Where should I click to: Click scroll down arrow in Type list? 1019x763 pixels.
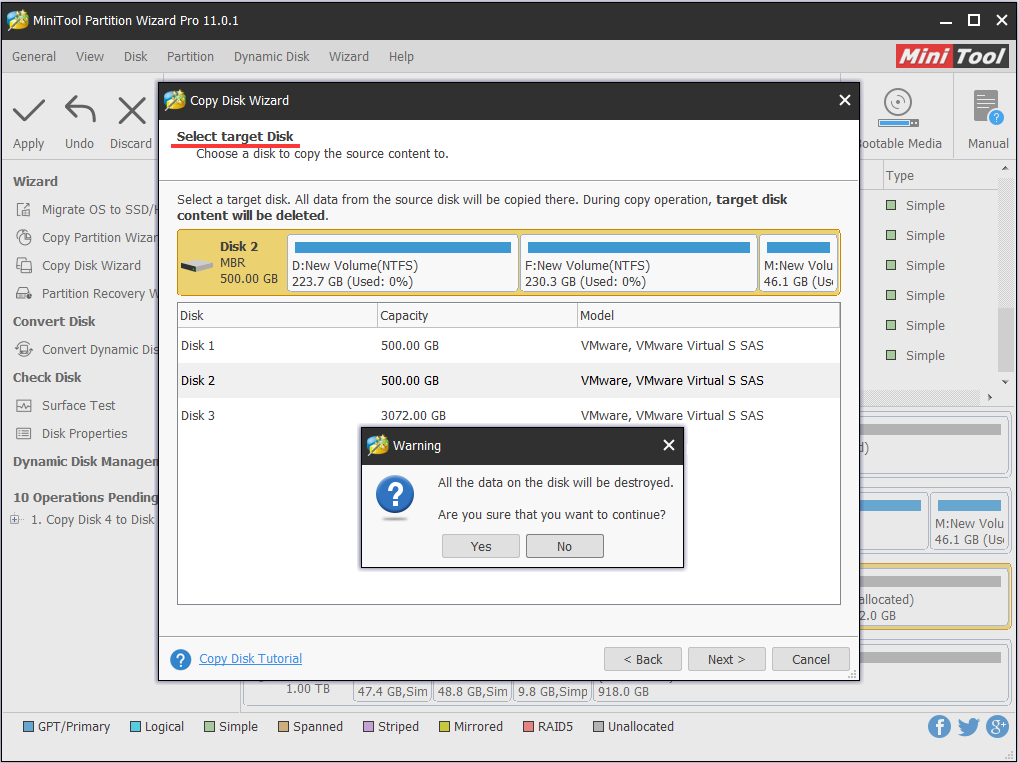pos(1005,382)
